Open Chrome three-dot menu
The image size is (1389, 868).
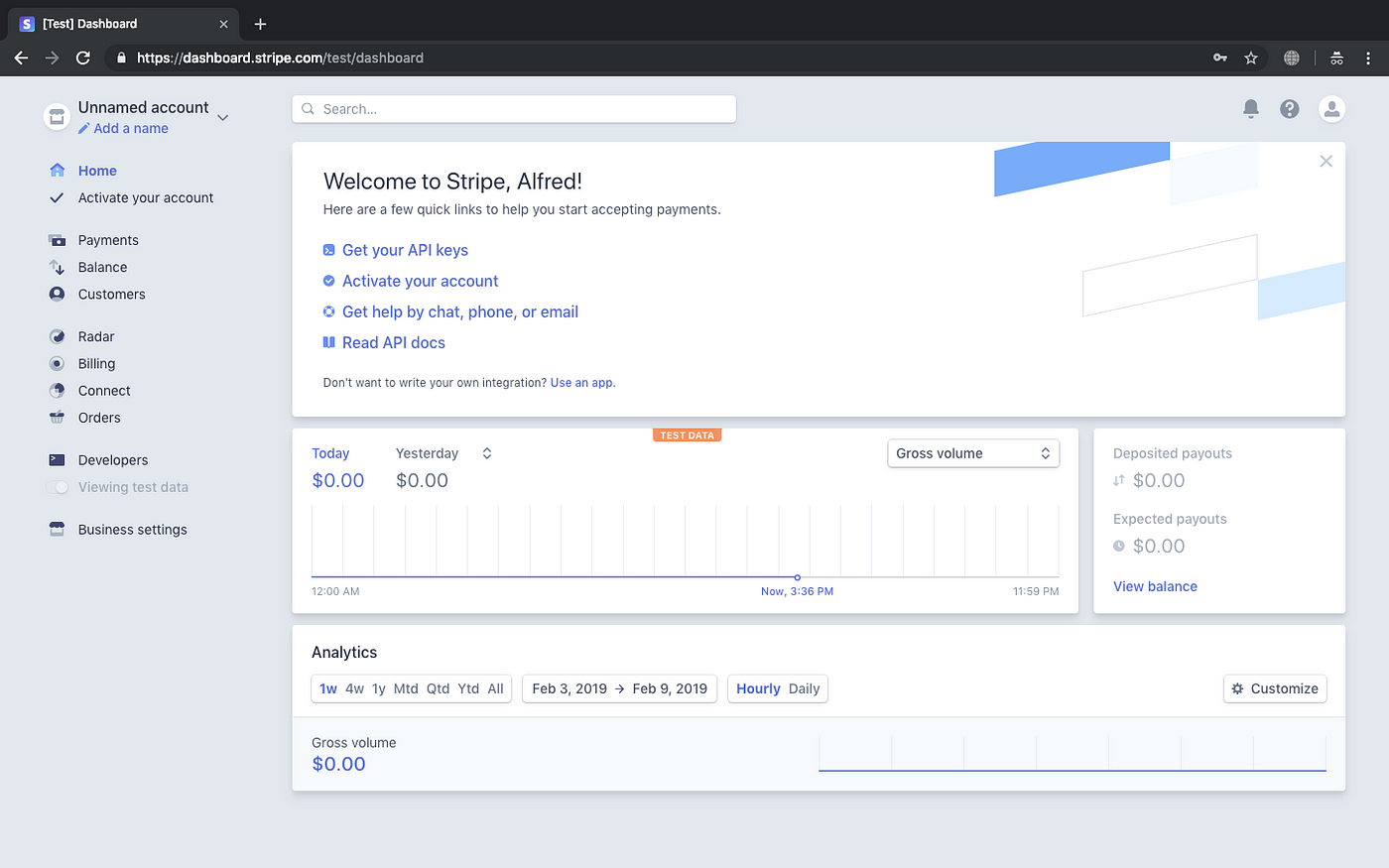coord(1368,58)
